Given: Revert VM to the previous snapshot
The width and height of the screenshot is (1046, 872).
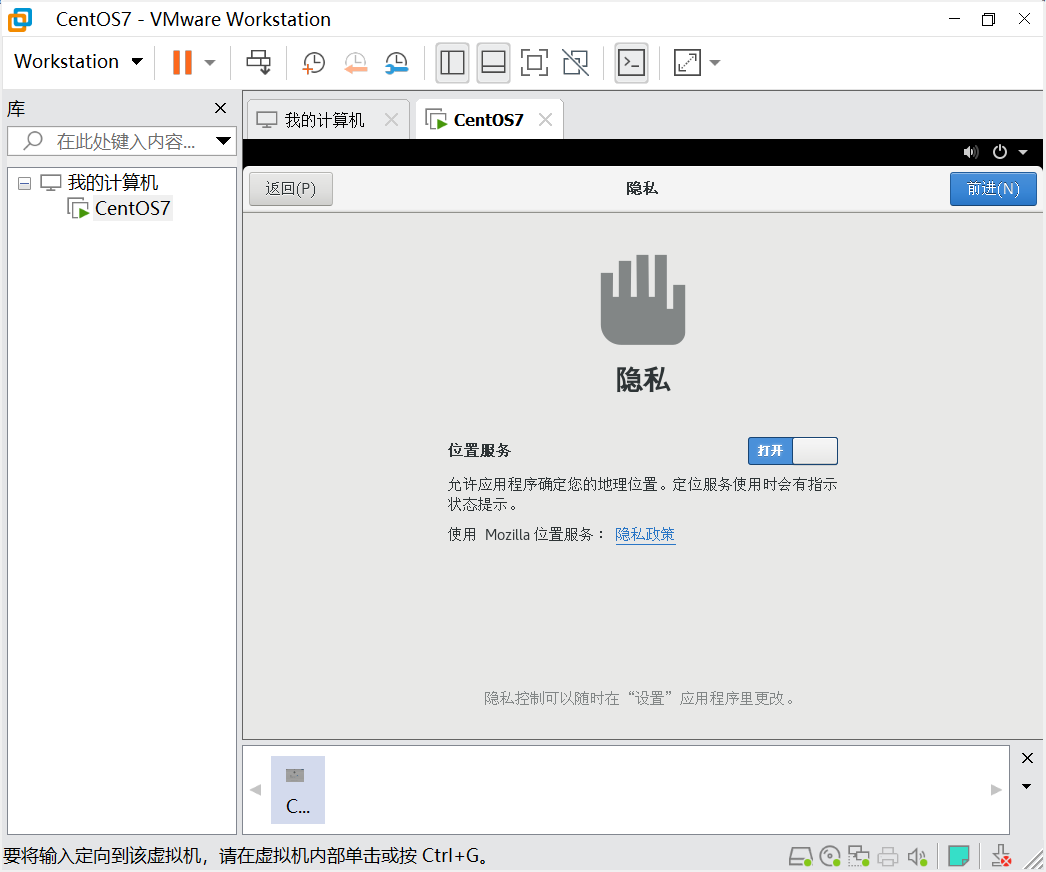Looking at the screenshot, I should pyautogui.click(x=356, y=63).
